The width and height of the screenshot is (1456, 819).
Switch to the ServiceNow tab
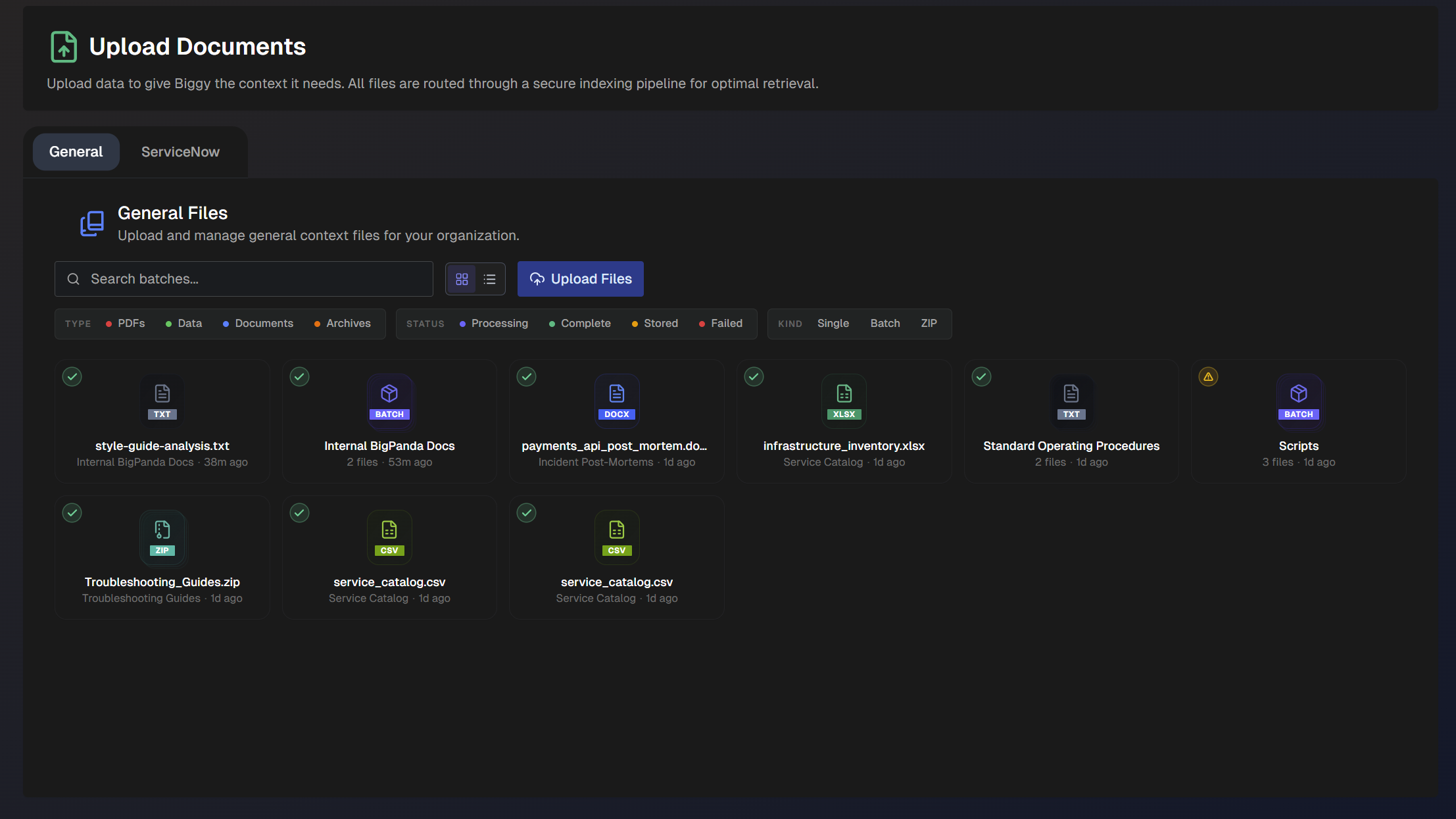click(x=180, y=151)
